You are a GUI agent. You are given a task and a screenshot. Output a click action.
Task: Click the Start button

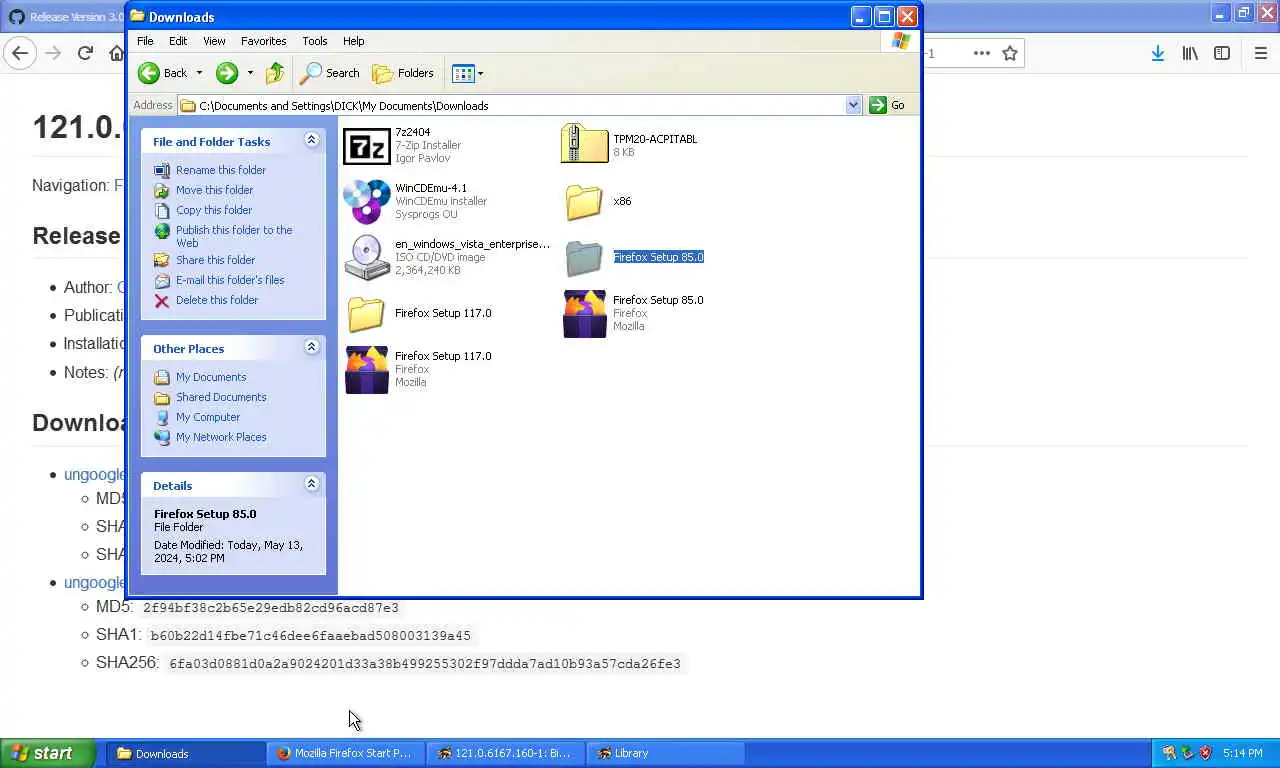47,753
